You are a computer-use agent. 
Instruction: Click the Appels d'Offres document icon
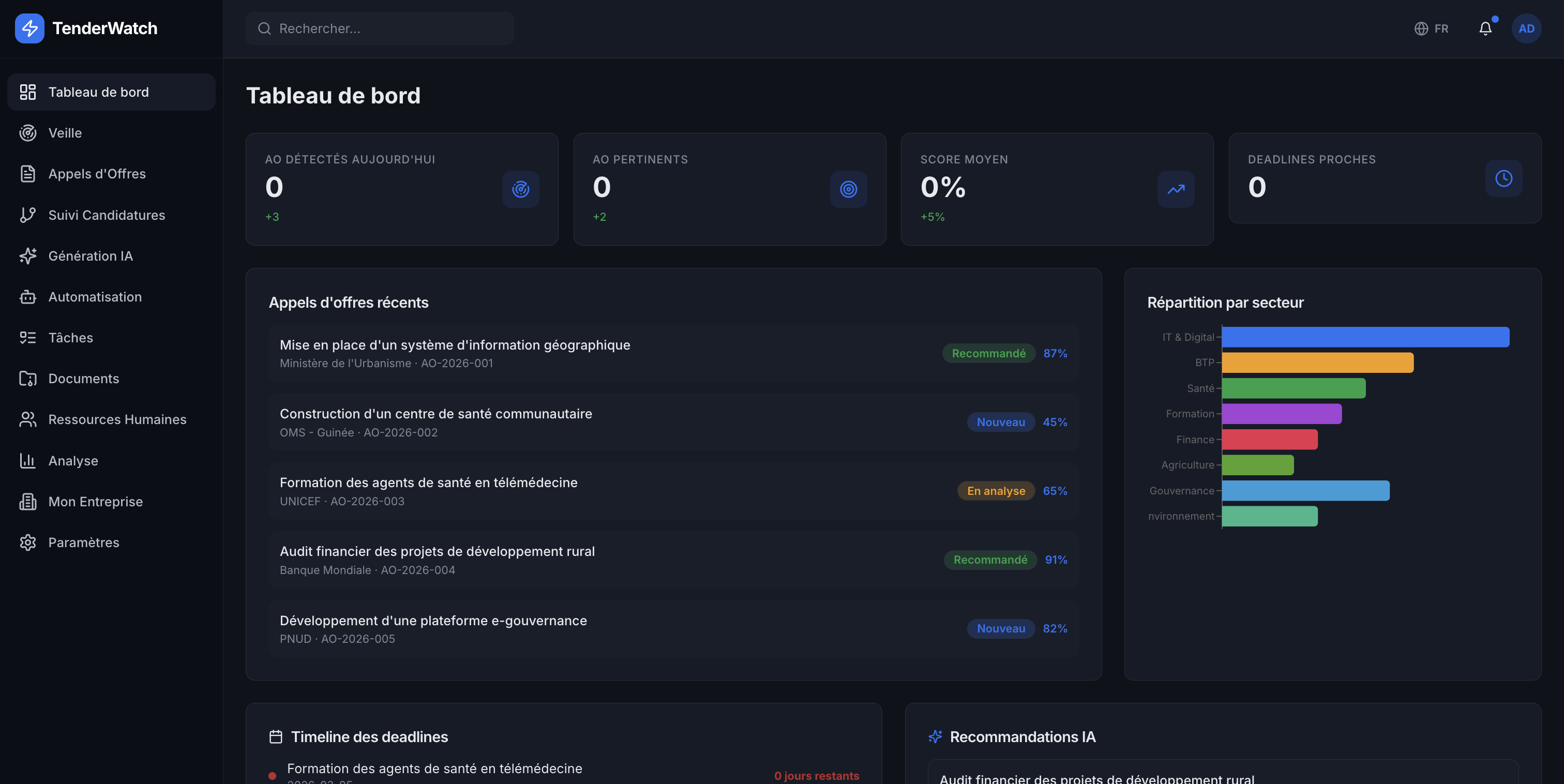pos(28,174)
